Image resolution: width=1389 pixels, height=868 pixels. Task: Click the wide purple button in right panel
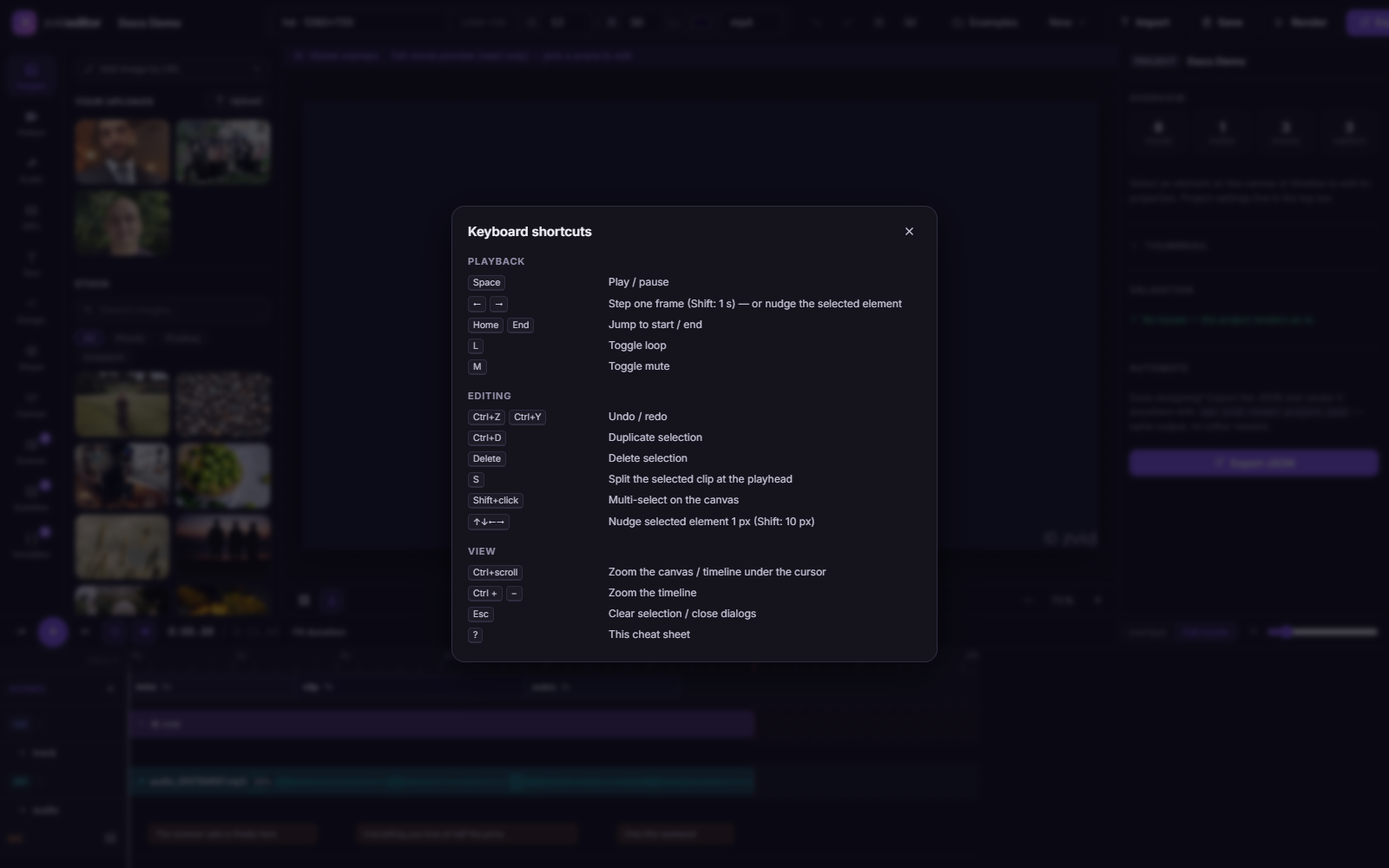tap(1253, 463)
